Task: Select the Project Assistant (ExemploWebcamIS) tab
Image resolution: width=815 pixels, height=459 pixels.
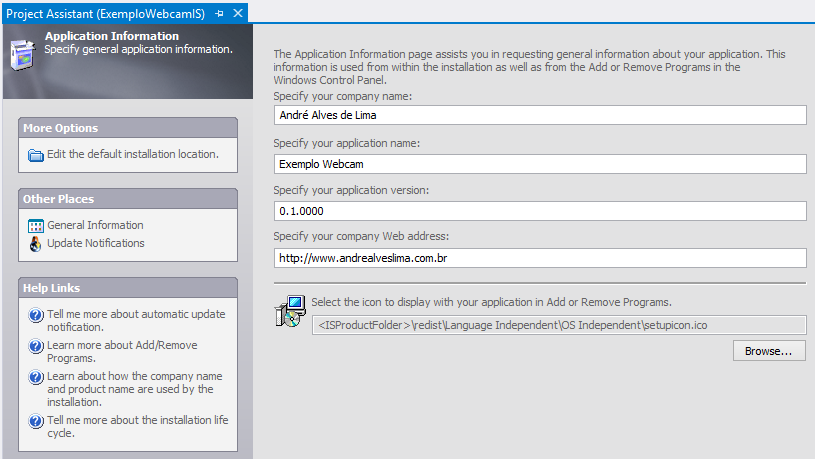Action: tap(106, 14)
